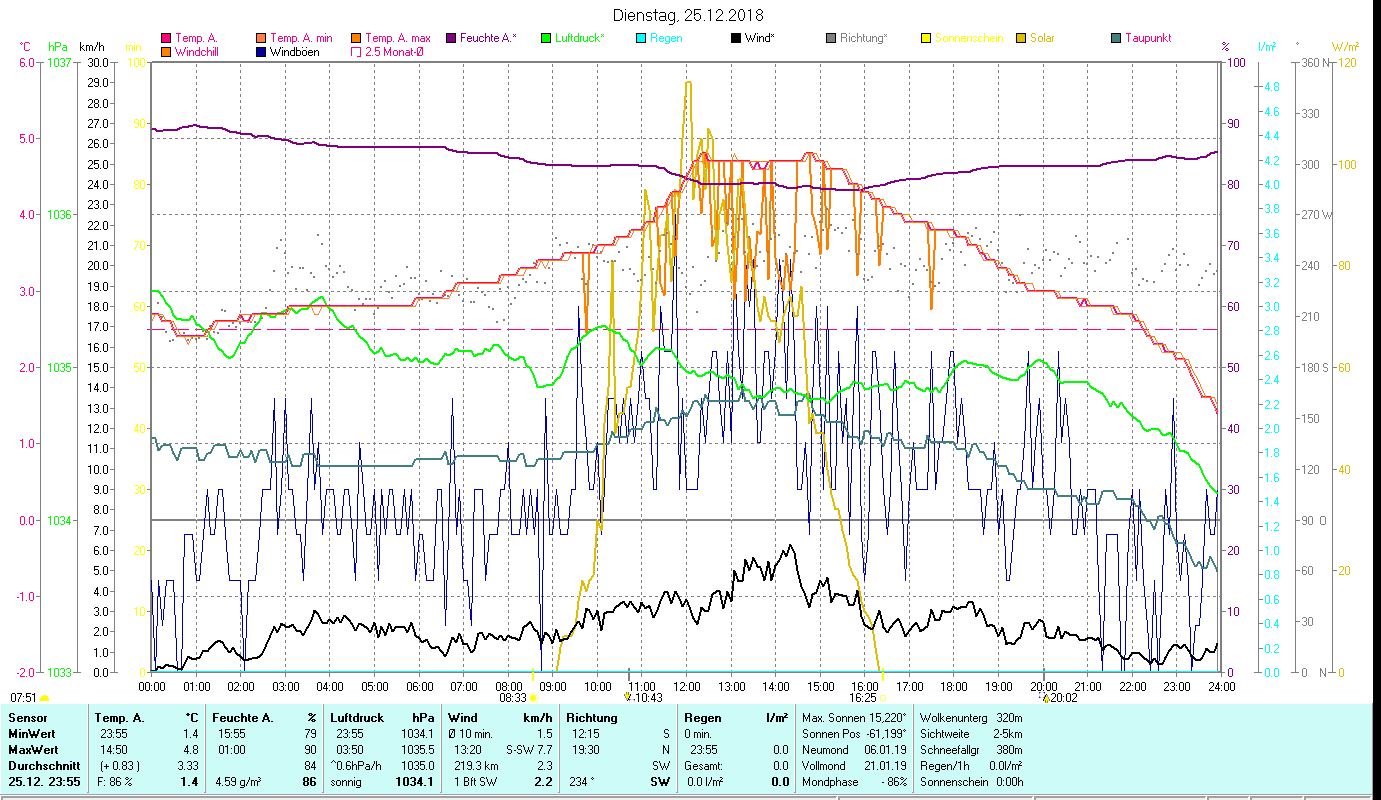Click the Taupunkt legend square
This screenshot has width=1381, height=800.
coord(1116,39)
